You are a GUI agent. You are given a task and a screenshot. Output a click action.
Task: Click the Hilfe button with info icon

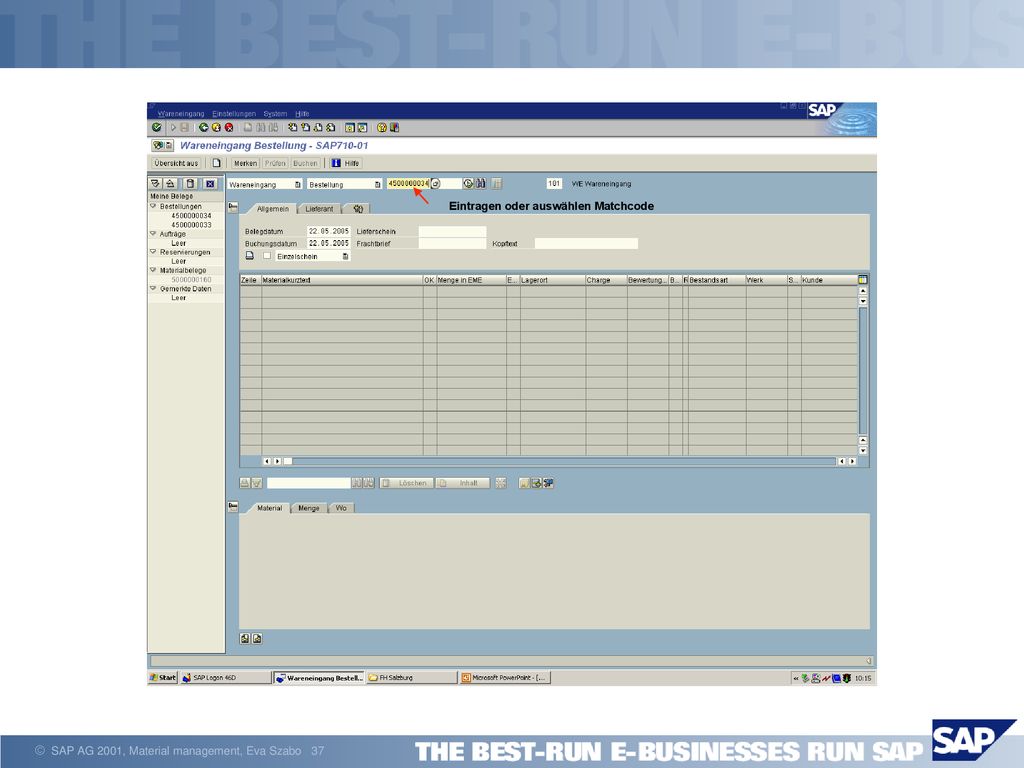(x=345, y=163)
